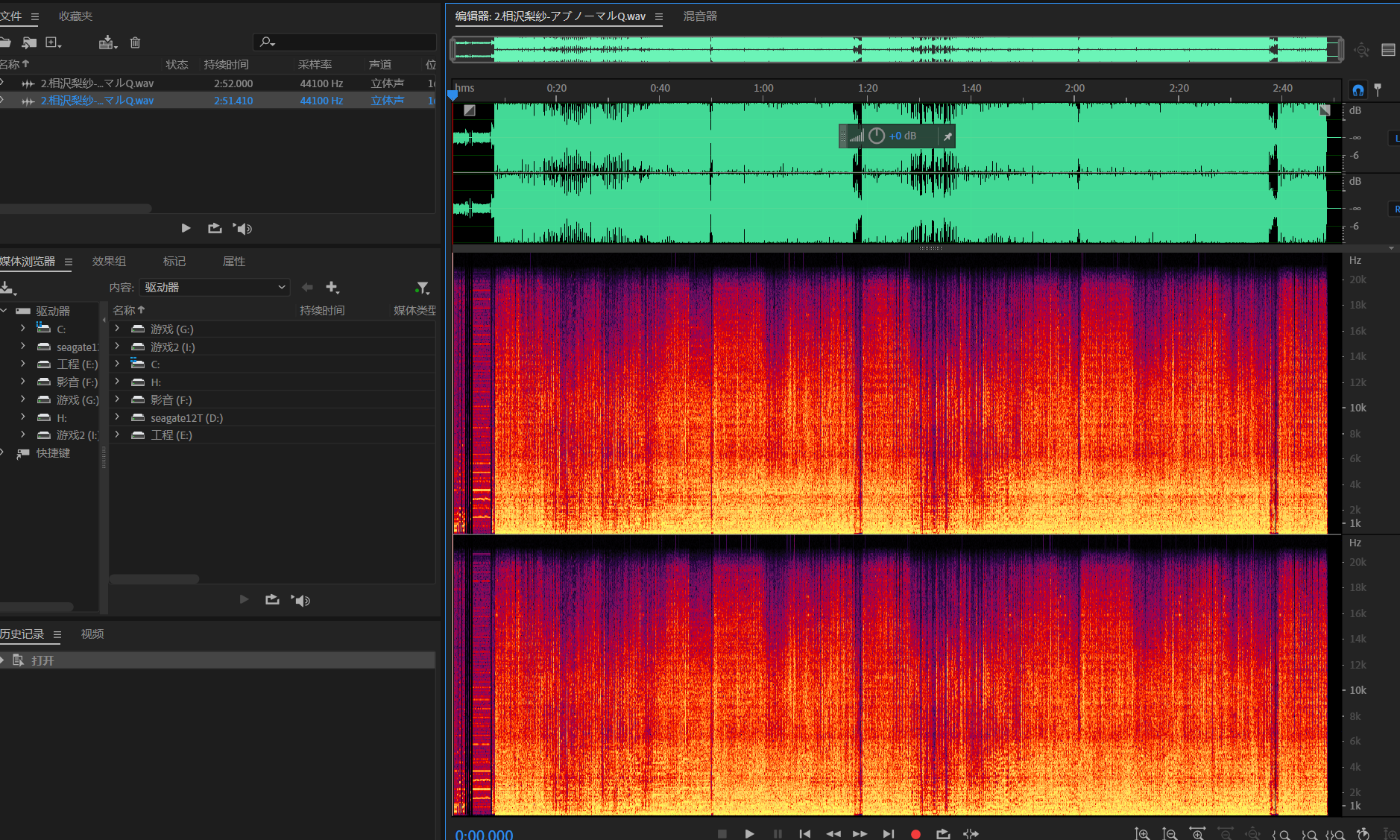Image resolution: width=1400 pixels, height=840 pixels.
Task: Click play button in editor transport
Action: pos(749,833)
